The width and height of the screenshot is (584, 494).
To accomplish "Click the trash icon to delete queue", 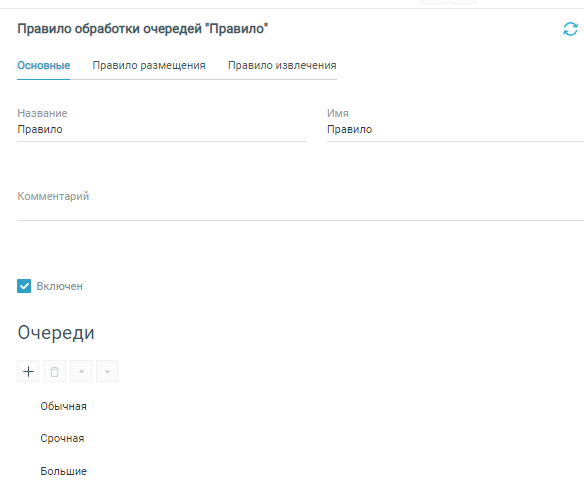I will (55, 371).
